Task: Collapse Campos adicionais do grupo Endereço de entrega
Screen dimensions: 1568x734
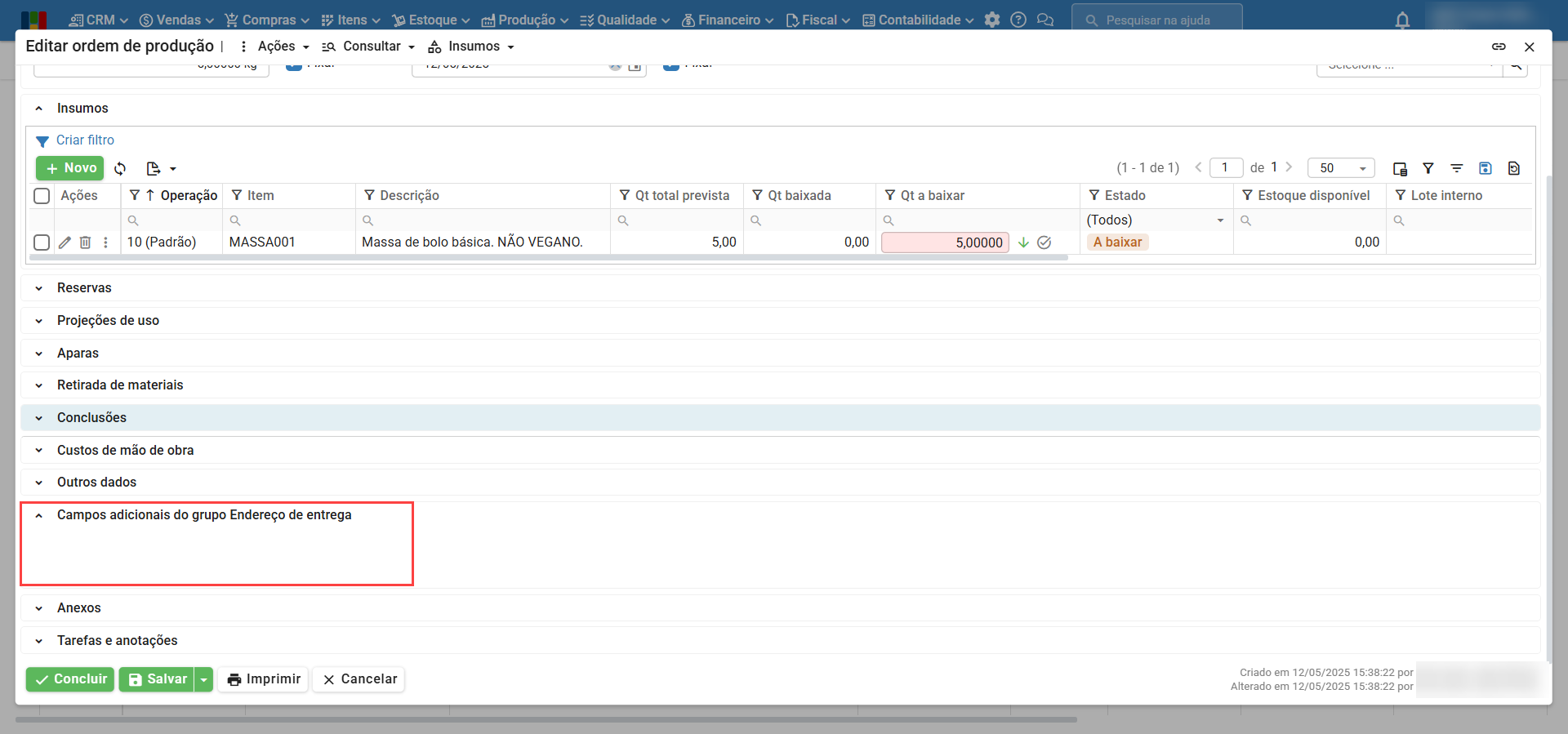Action: (38, 515)
